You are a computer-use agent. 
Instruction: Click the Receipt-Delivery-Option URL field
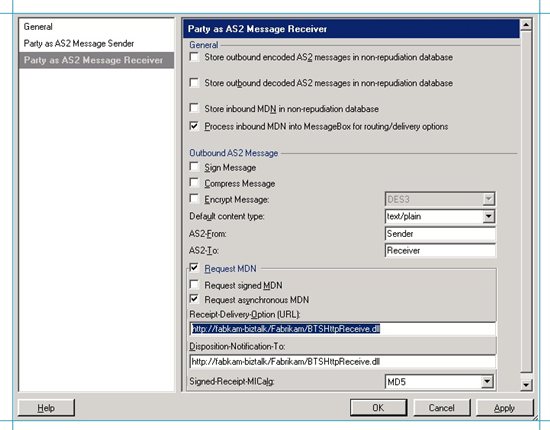click(343, 329)
